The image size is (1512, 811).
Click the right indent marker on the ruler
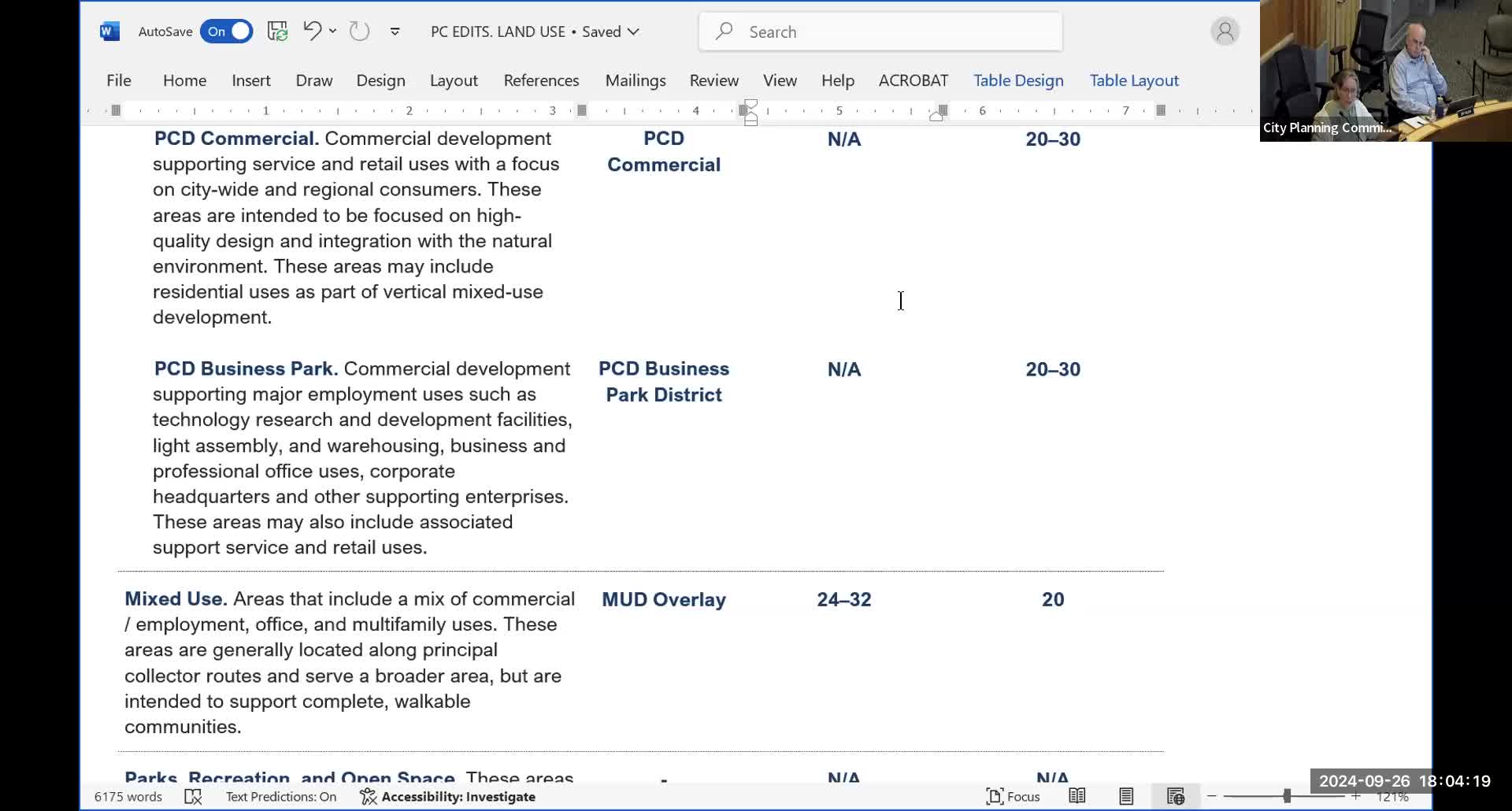[936, 116]
